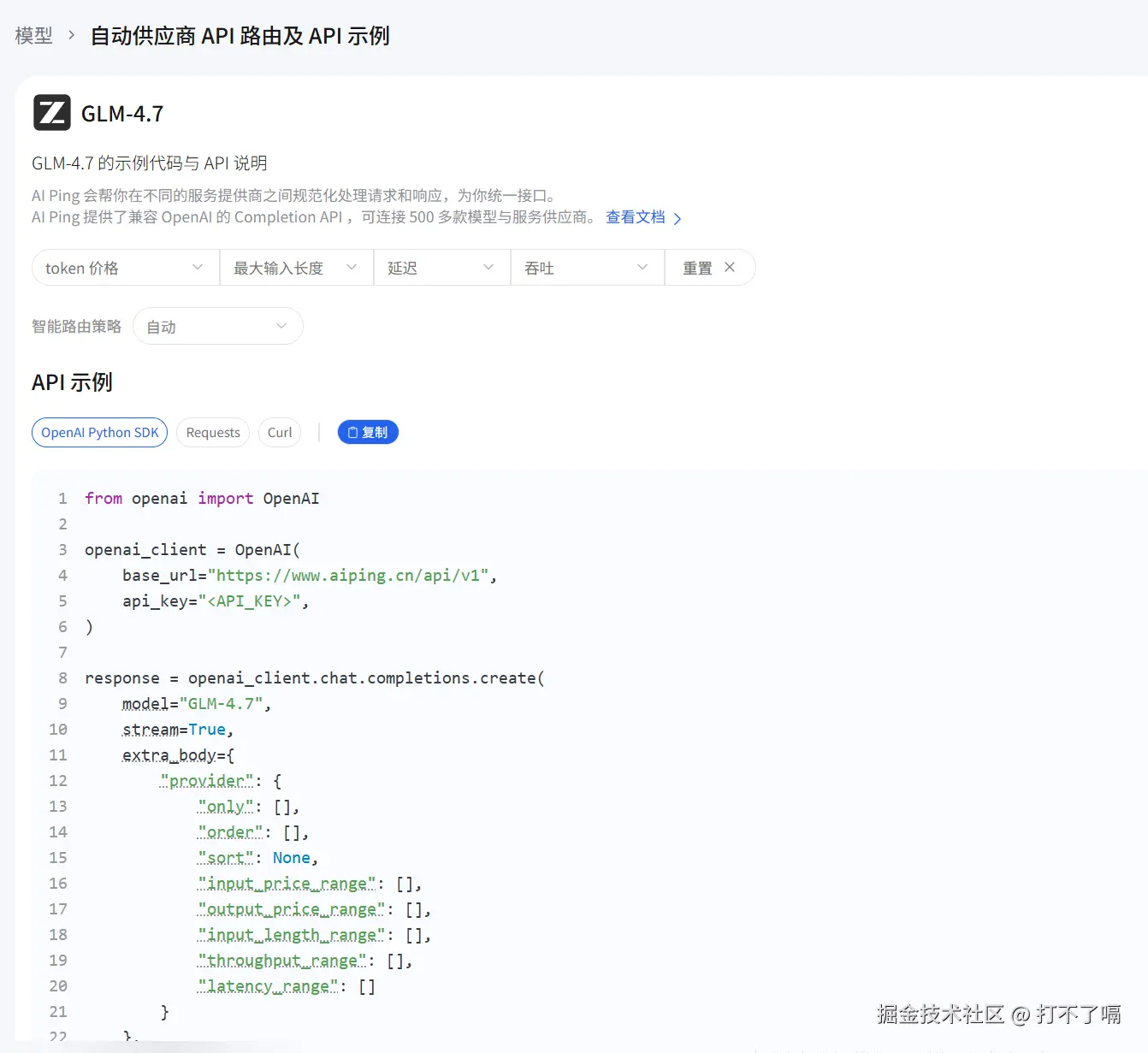This screenshot has height=1053, width=1148.
Task: Click the openai_client = OpenAI( line
Action: click(192, 549)
